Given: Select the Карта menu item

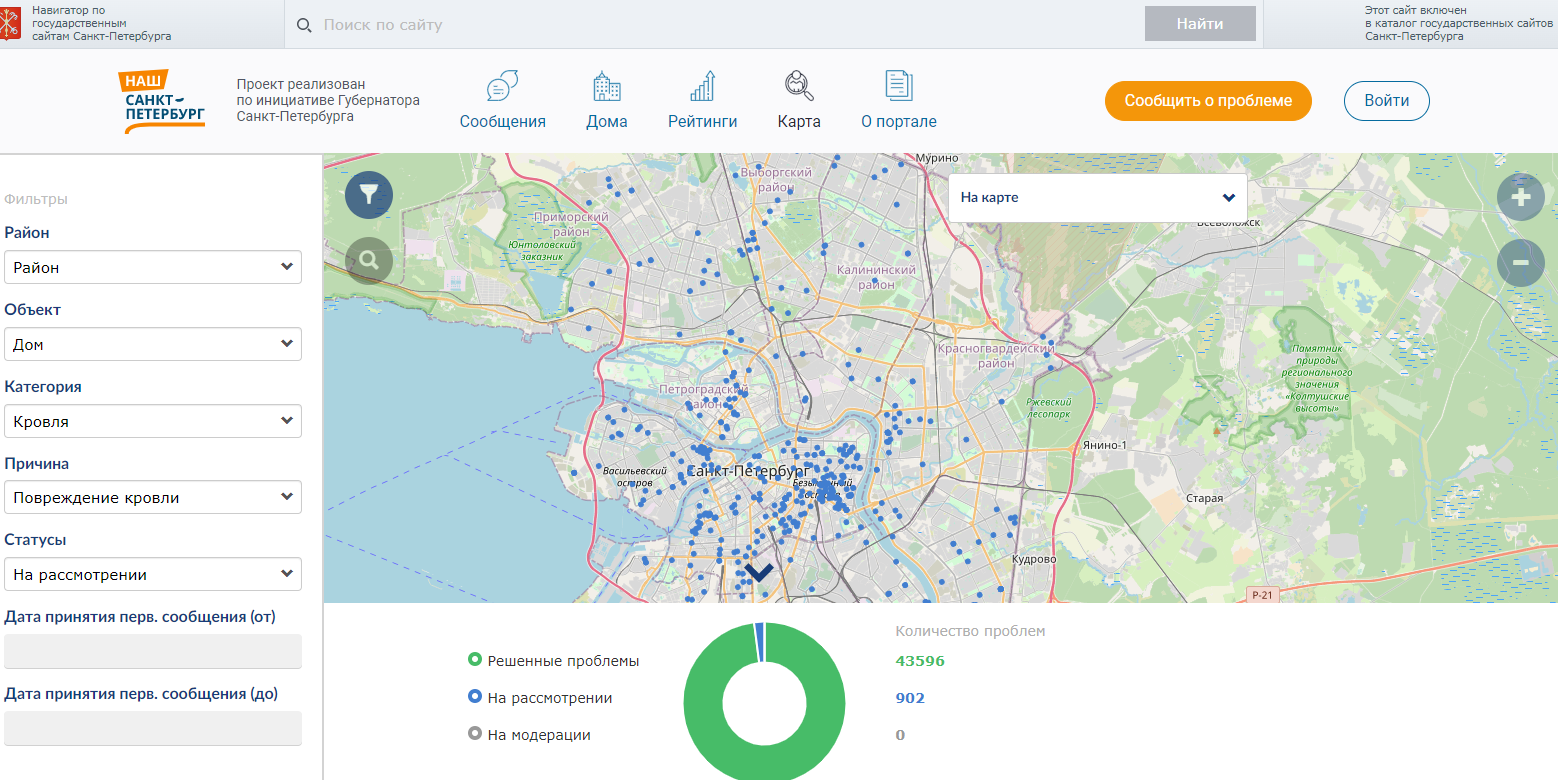Looking at the screenshot, I should [799, 121].
